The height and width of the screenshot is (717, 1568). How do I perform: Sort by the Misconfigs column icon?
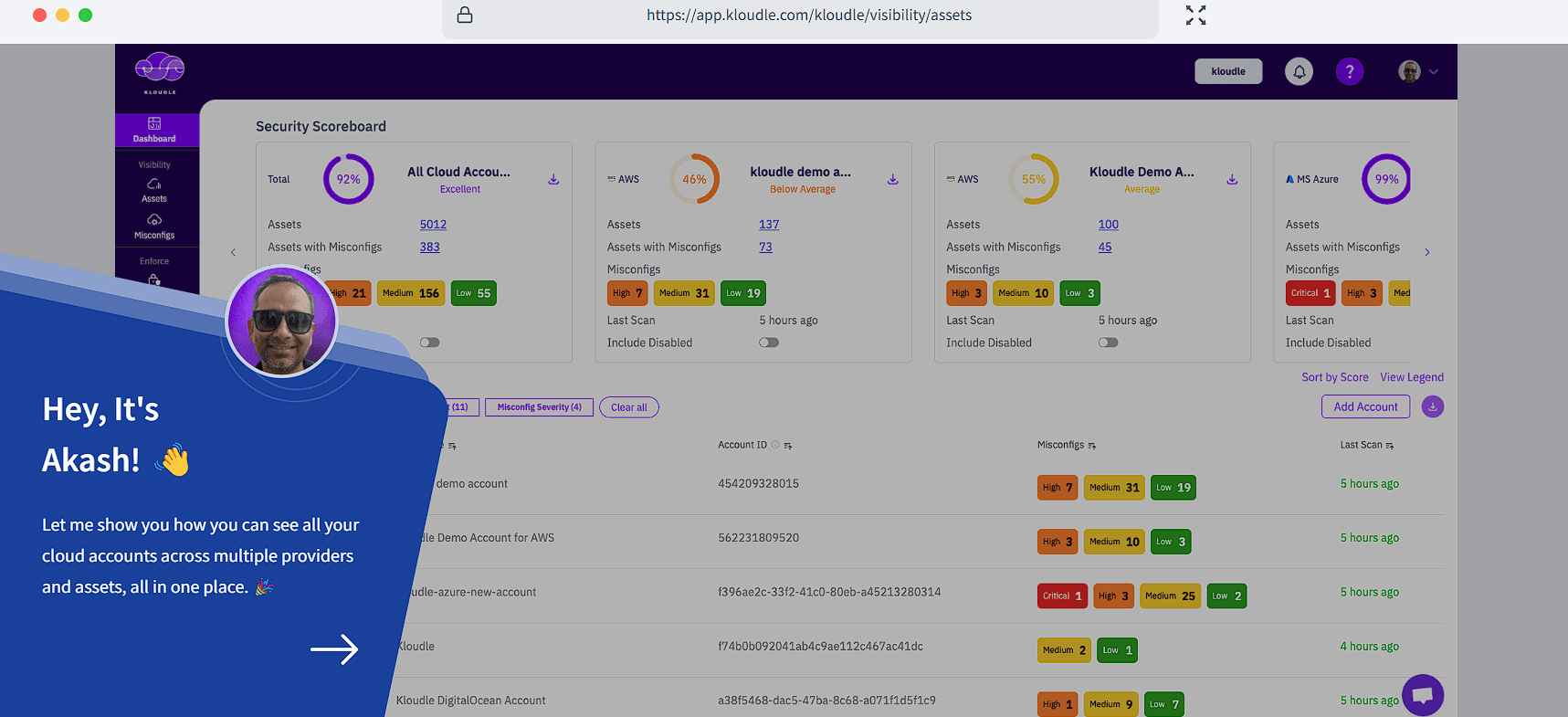[x=1091, y=446]
